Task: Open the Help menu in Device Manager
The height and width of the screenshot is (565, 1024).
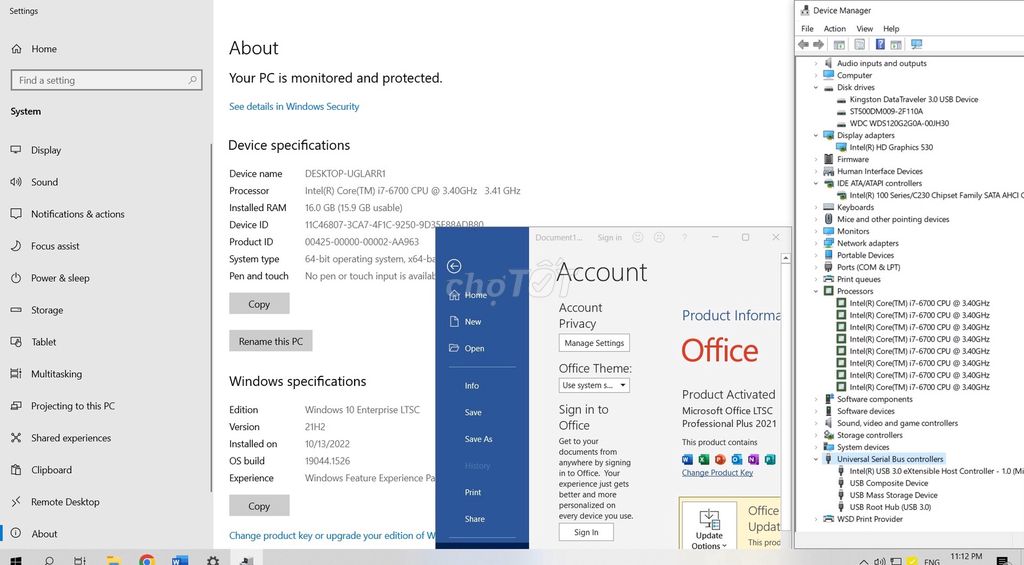Action: click(891, 29)
